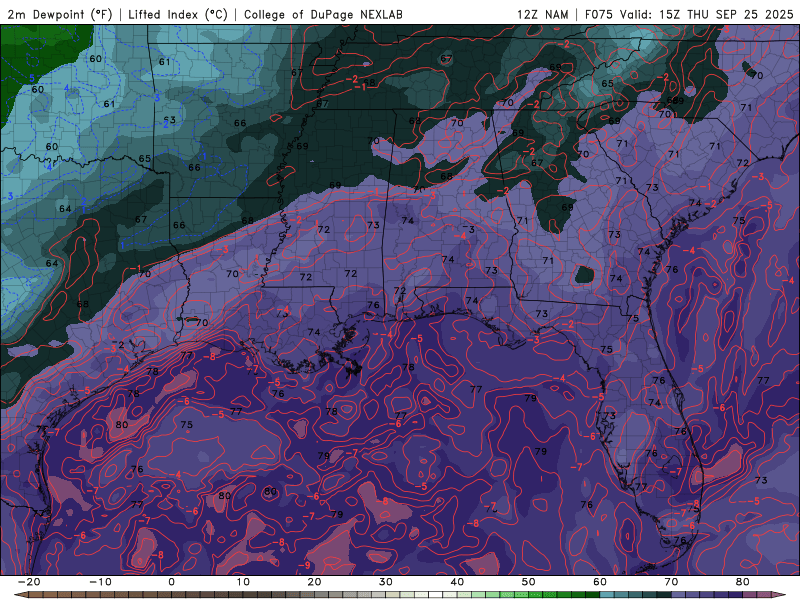
Task: Click the "40" color bar label
Action: (457, 582)
